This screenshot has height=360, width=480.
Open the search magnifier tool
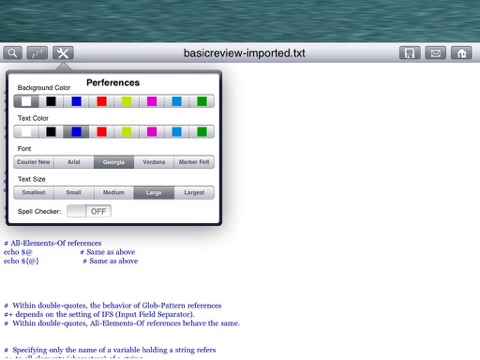click(x=13, y=53)
